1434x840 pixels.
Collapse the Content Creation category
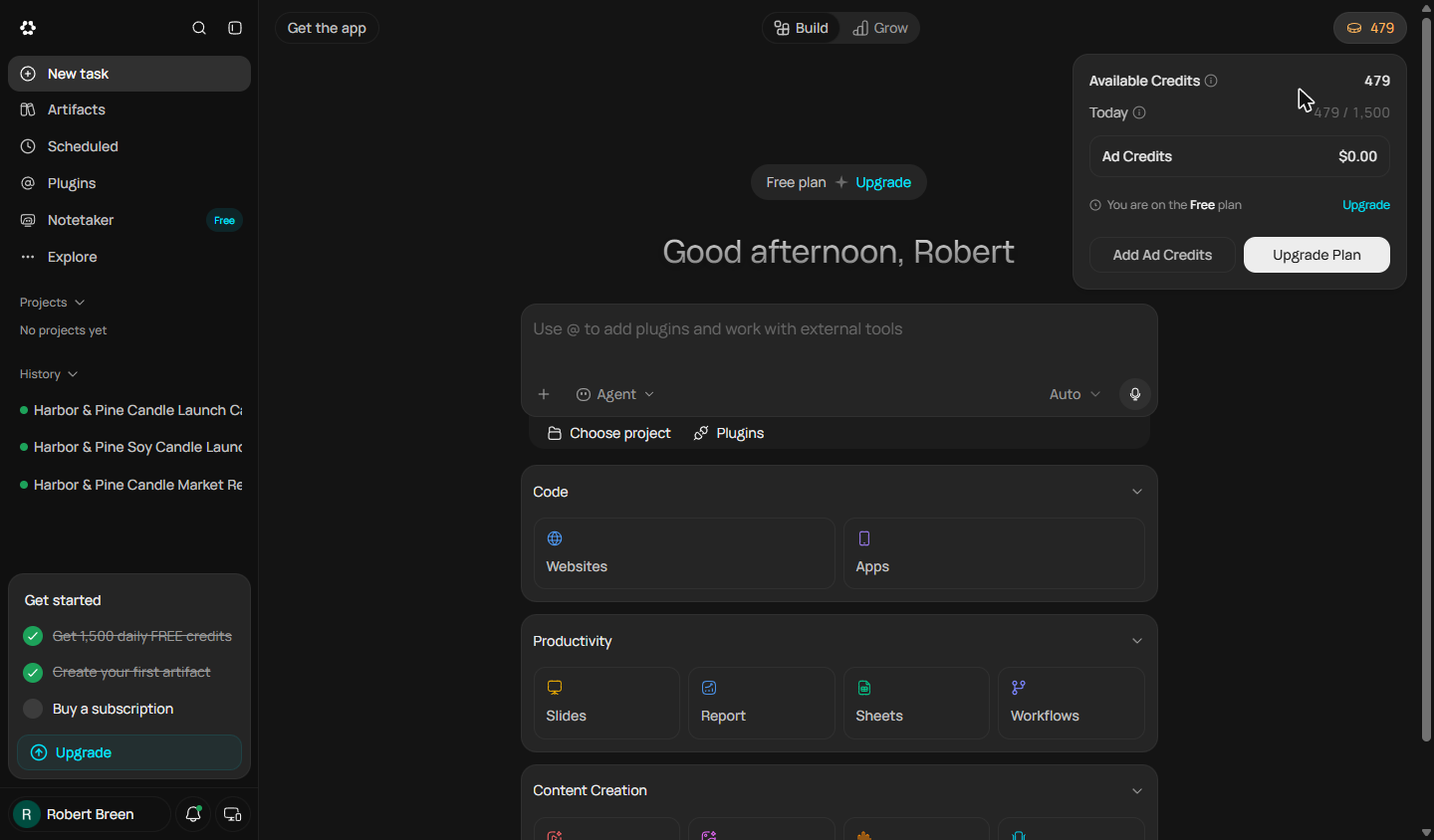1137,791
